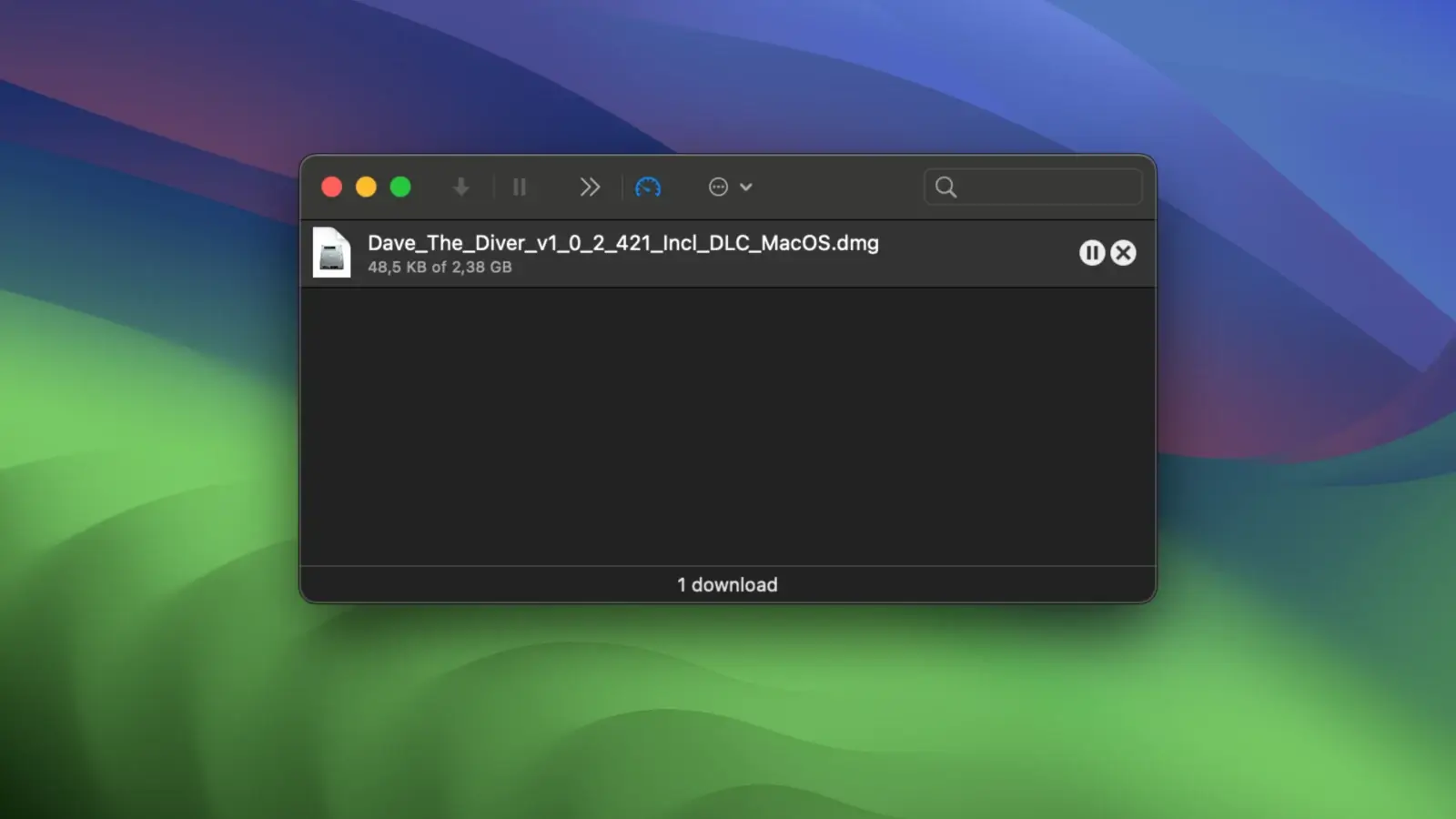This screenshot has width=1456, height=819.
Task: Enter full screen with the green button
Action: tap(400, 187)
